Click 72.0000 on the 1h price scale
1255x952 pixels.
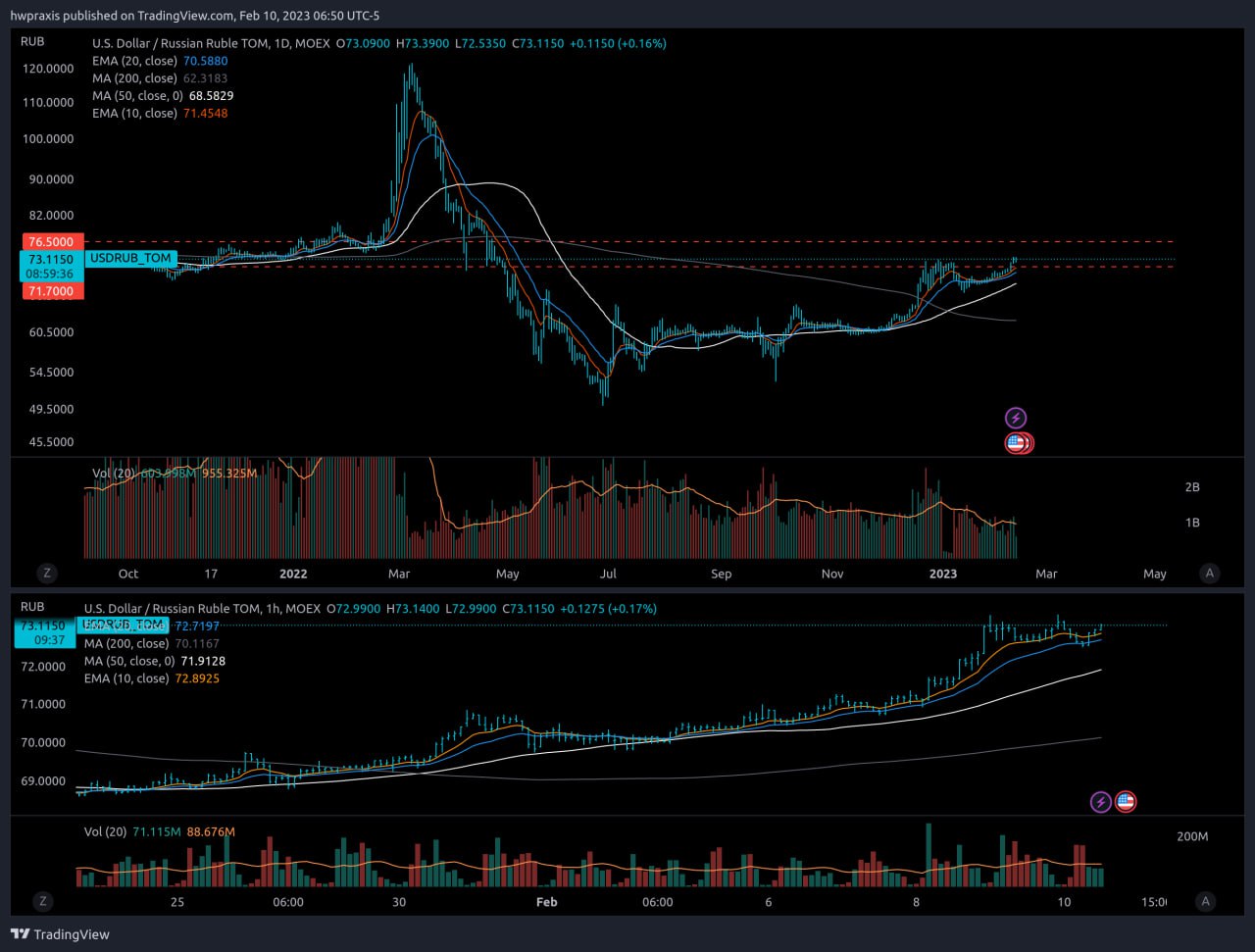(43, 667)
